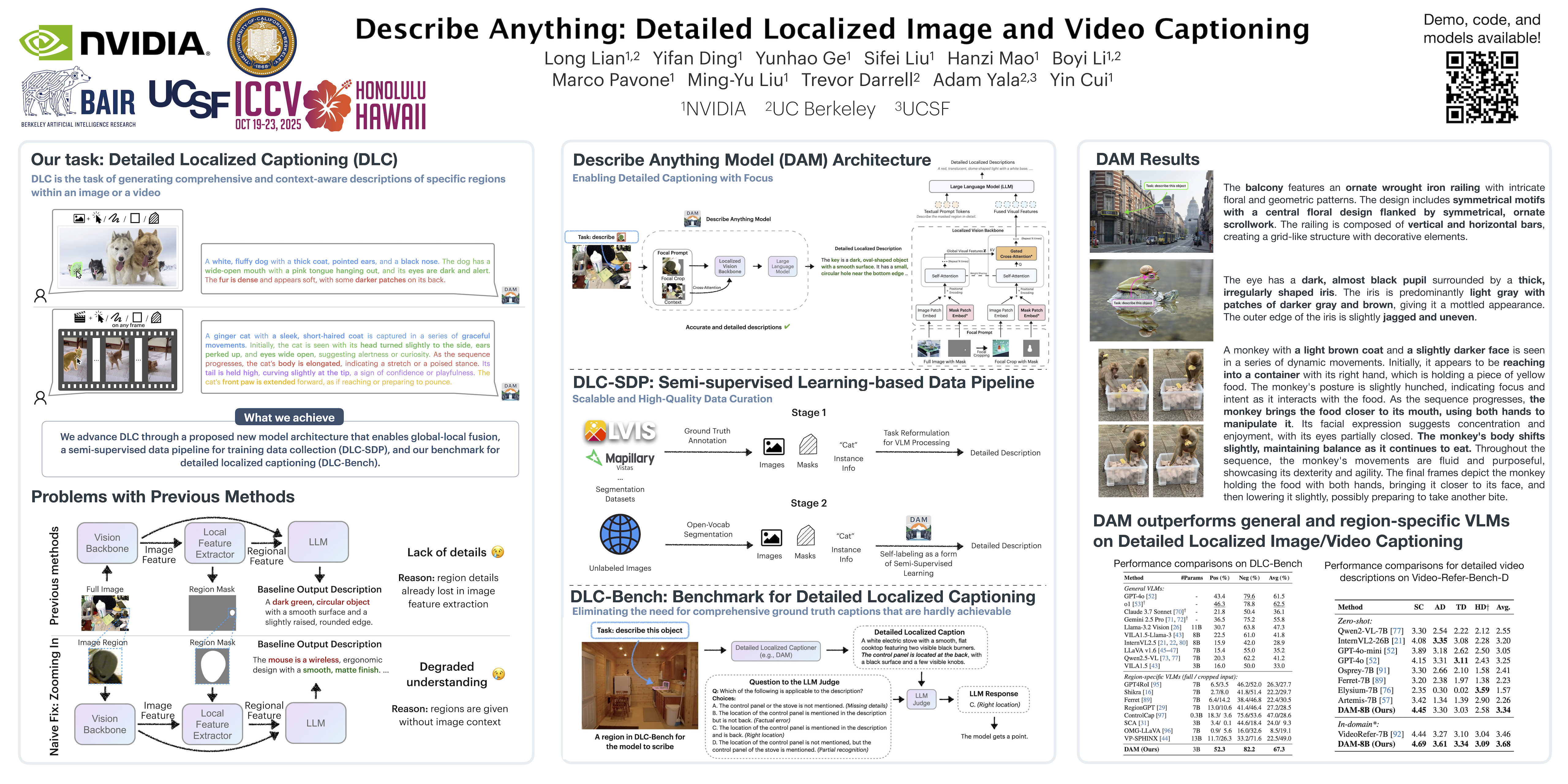
Task: Click the NVIDIA logo
Action: point(115,43)
